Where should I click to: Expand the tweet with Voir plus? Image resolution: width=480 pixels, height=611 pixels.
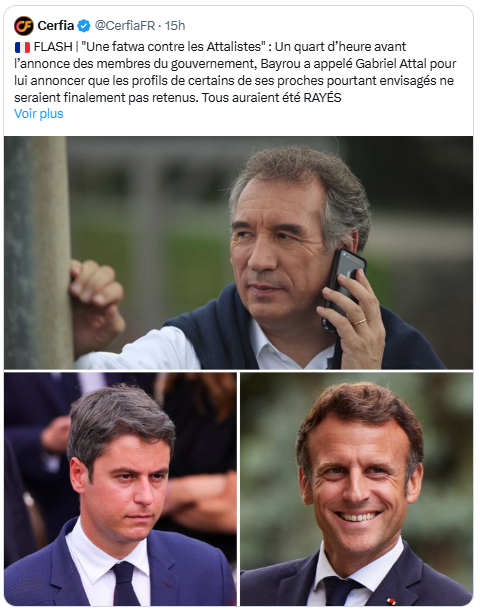click(x=39, y=114)
